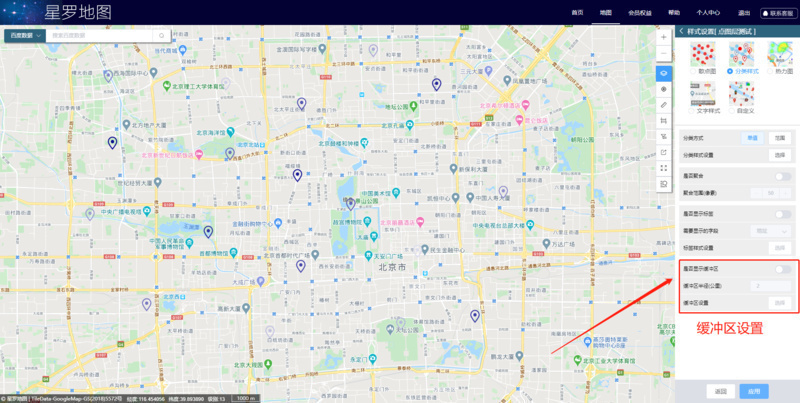The image size is (800, 403).
Task: Click the 联系客服 chat icon
Action: point(765,13)
